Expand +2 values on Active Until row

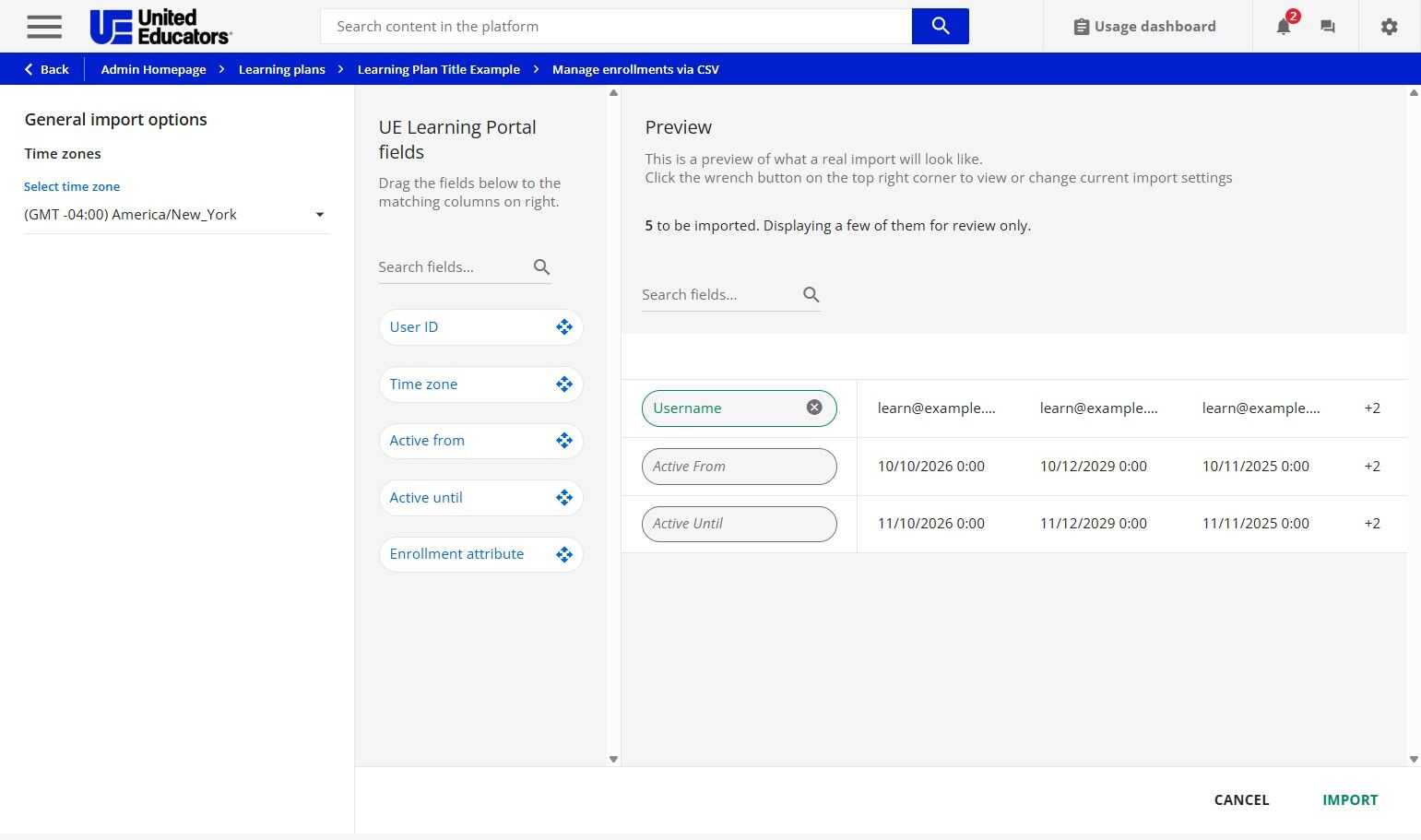pyautogui.click(x=1371, y=524)
